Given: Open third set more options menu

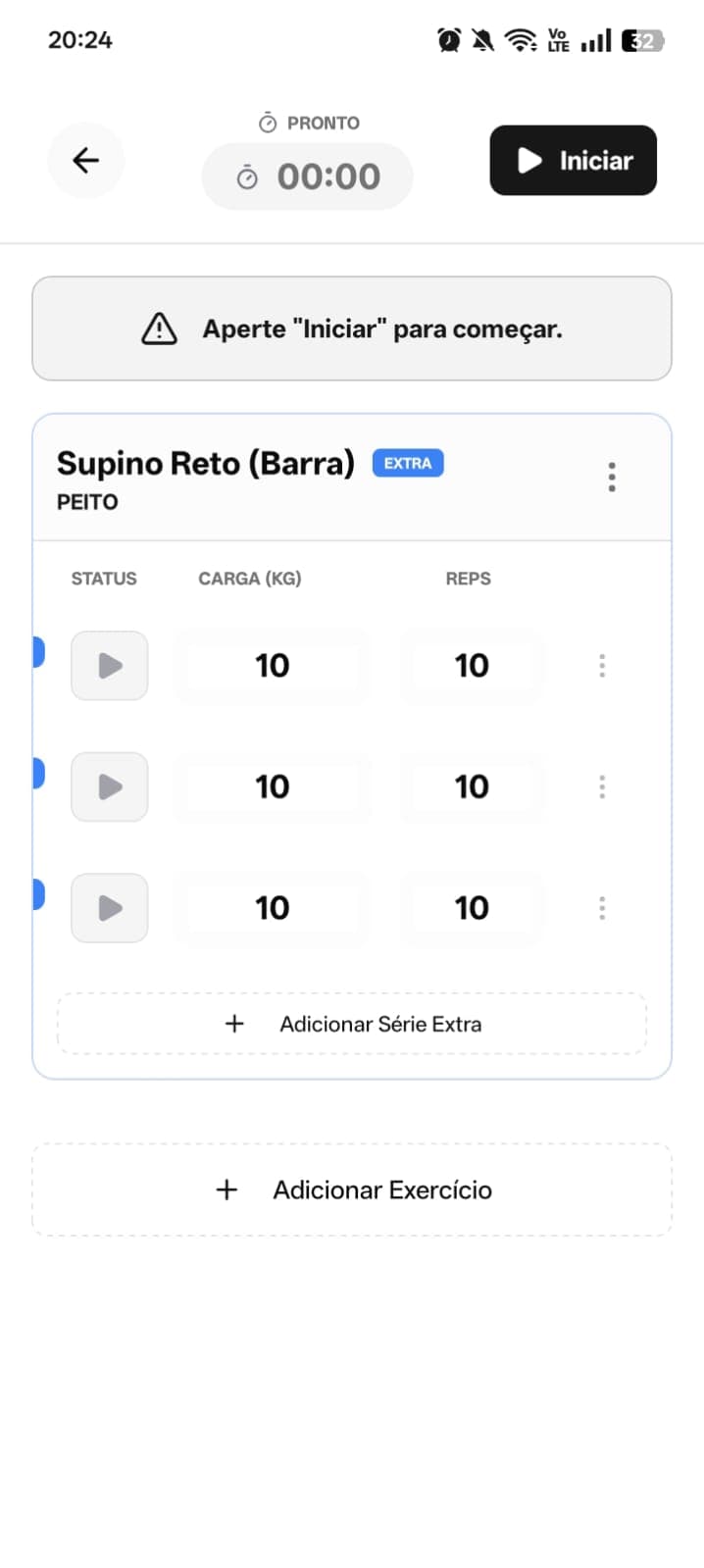Looking at the screenshot, I should [x=602, y=908].
